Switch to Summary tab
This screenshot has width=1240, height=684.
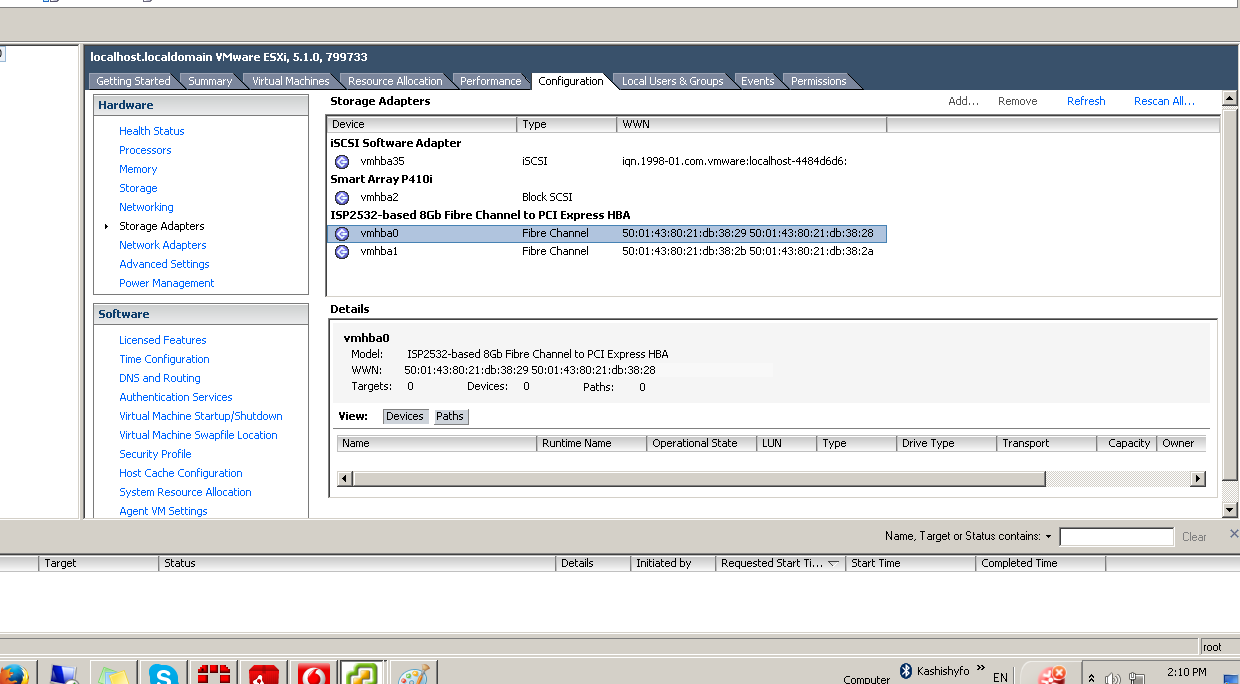[210, 81]
